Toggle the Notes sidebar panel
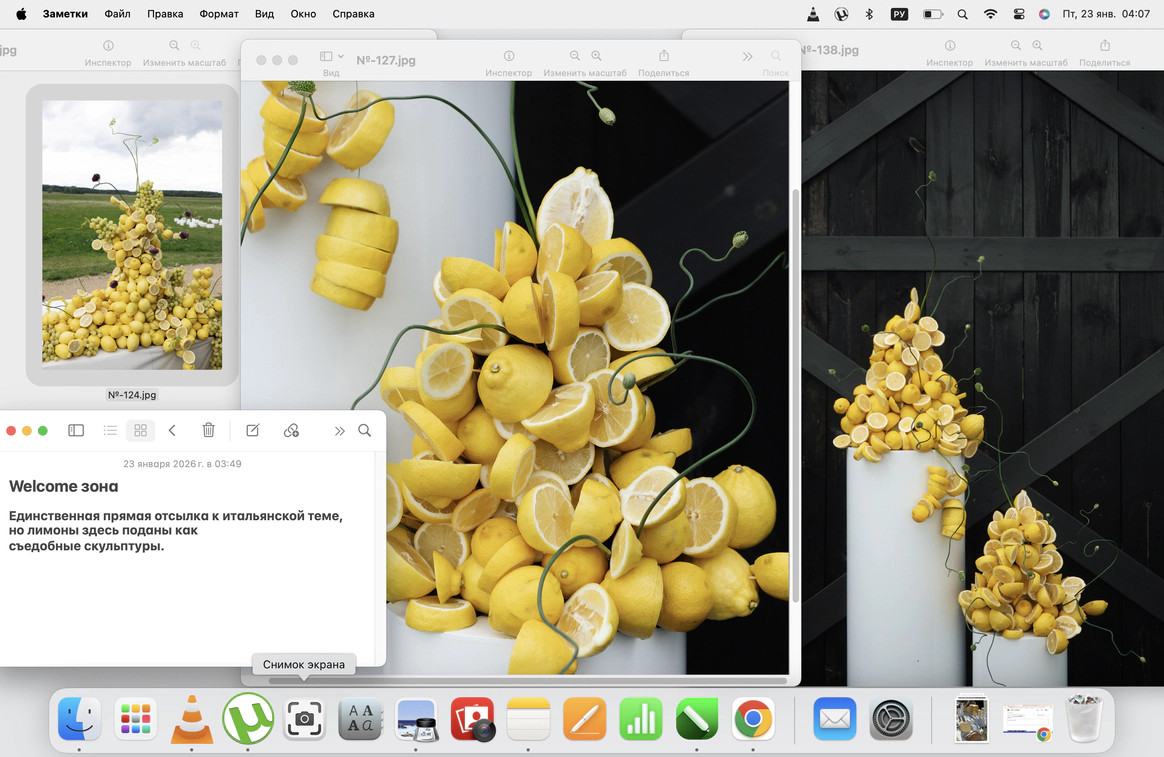 coord(76,430)
